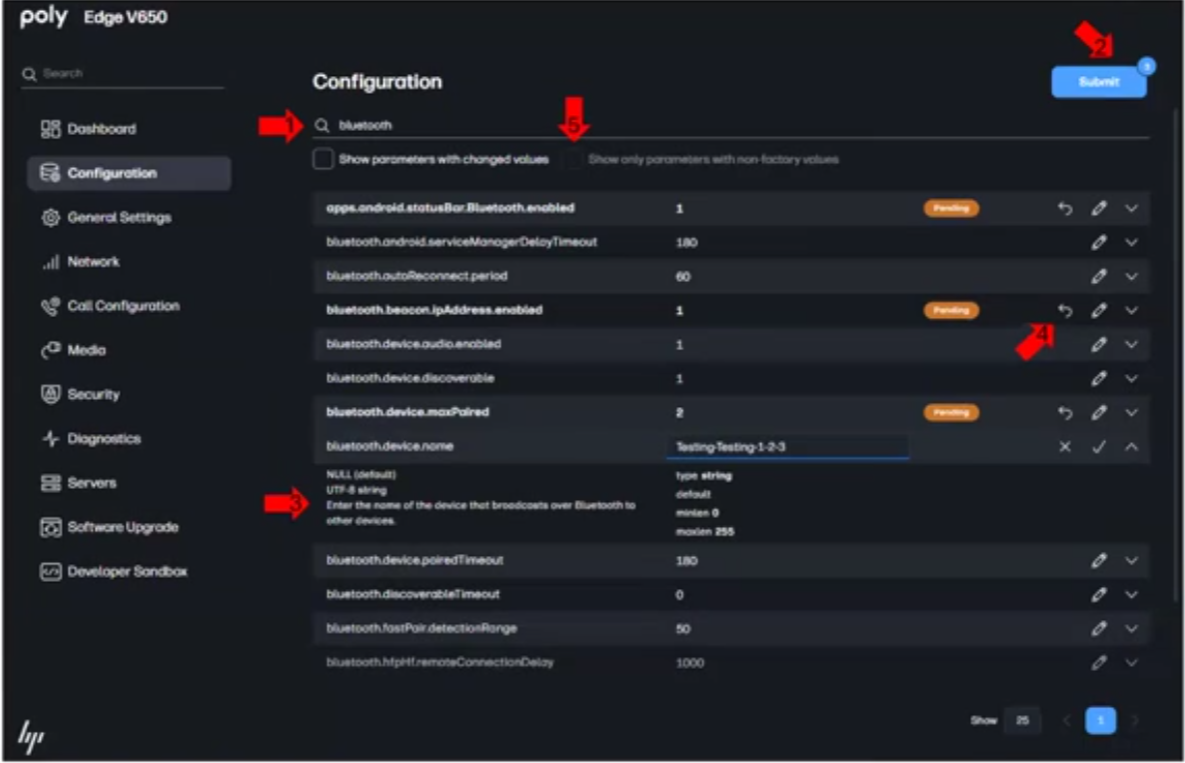Open Servers in the sidebar

(128, 483)
